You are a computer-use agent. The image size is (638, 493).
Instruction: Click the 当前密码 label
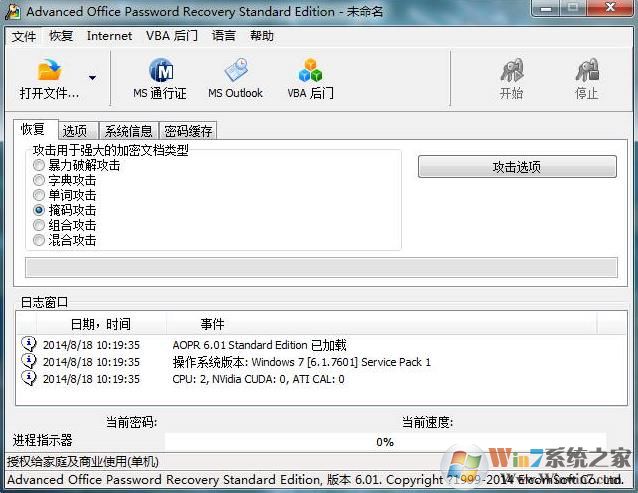point(131,422)
